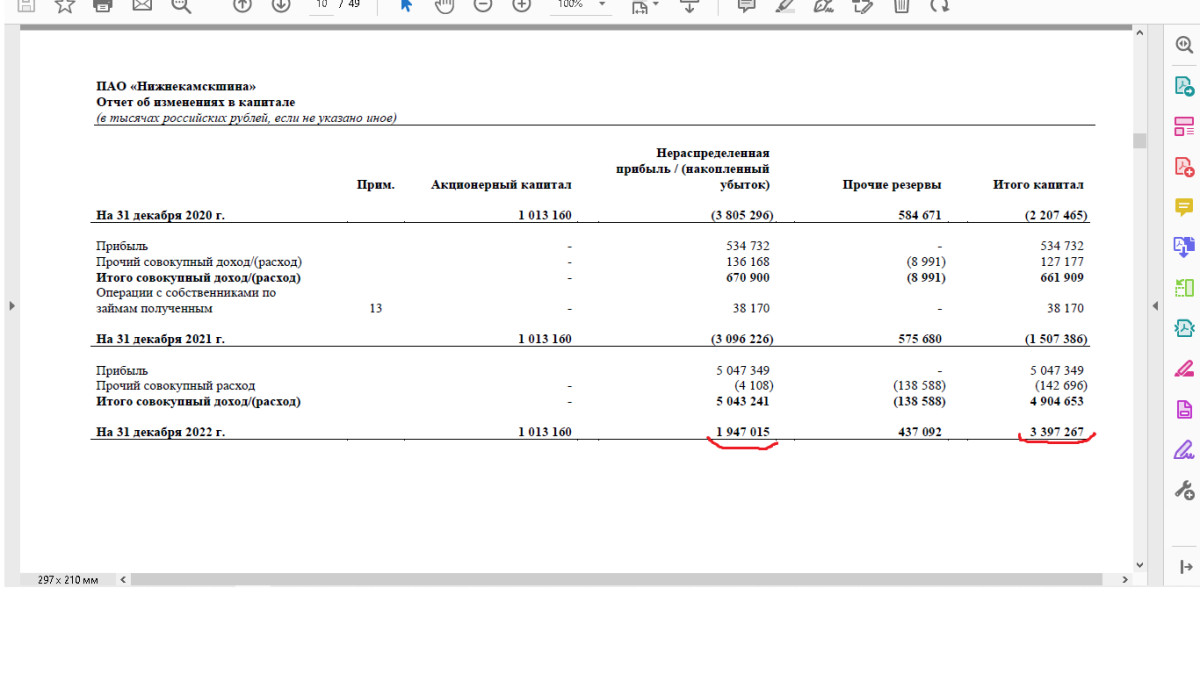Click vertical scrollbar down arrow
The image size is (1200, 674).
[1139, 565]
